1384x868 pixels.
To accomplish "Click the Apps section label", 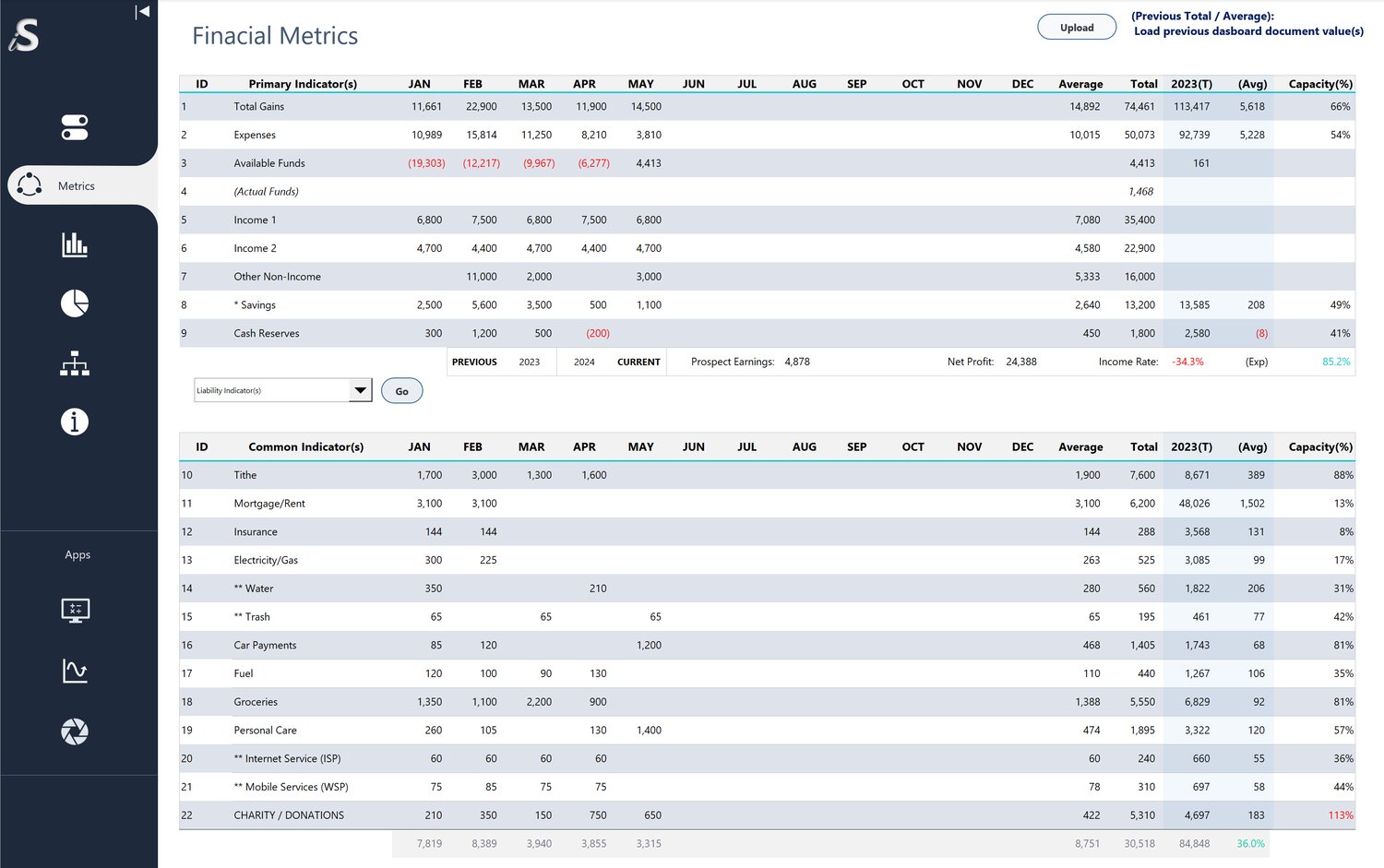I will click(78, 554).
